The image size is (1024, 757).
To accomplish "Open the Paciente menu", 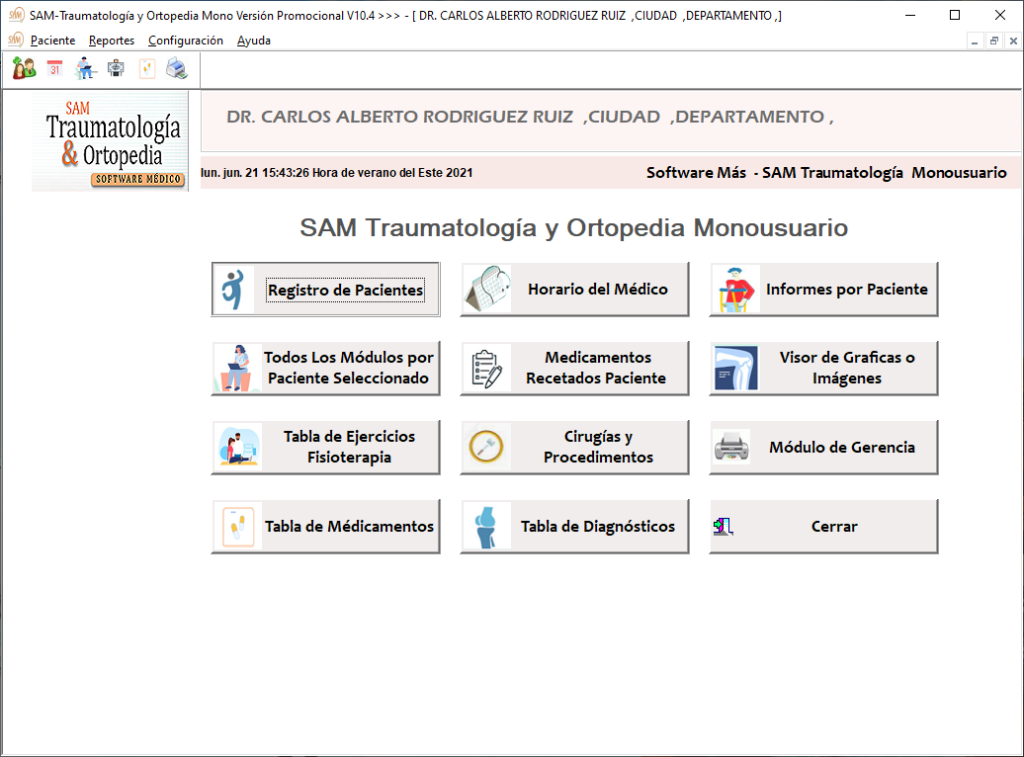I will [x=53, y=40].
